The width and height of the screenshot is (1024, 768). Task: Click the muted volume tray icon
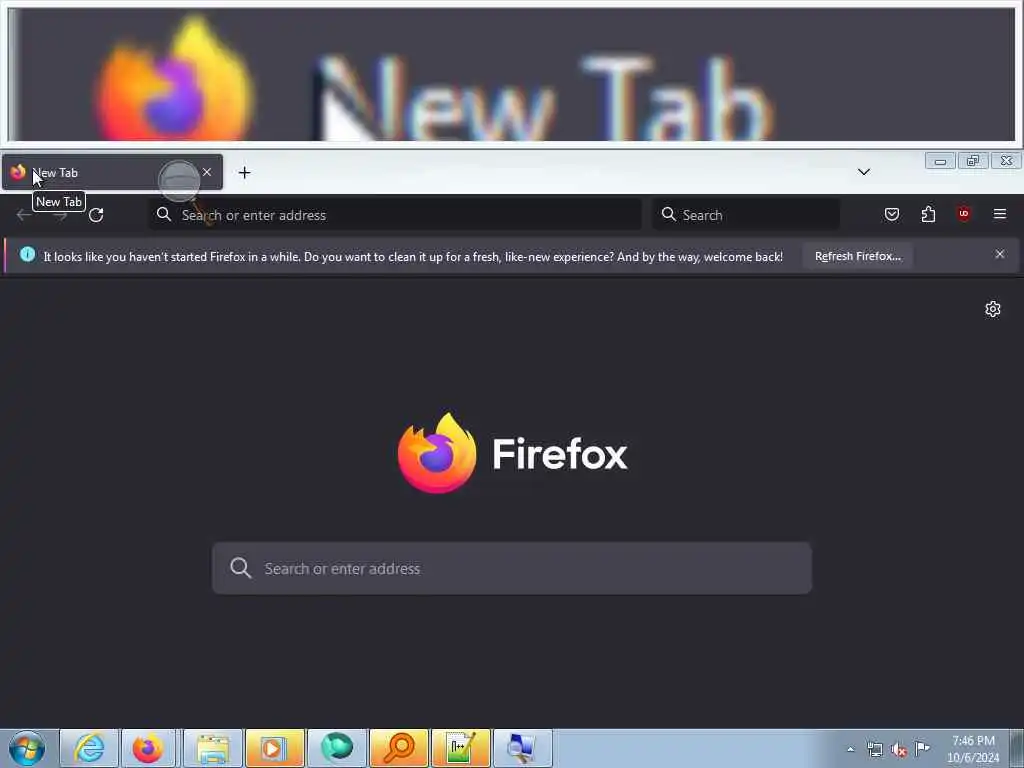coord(899,750)
